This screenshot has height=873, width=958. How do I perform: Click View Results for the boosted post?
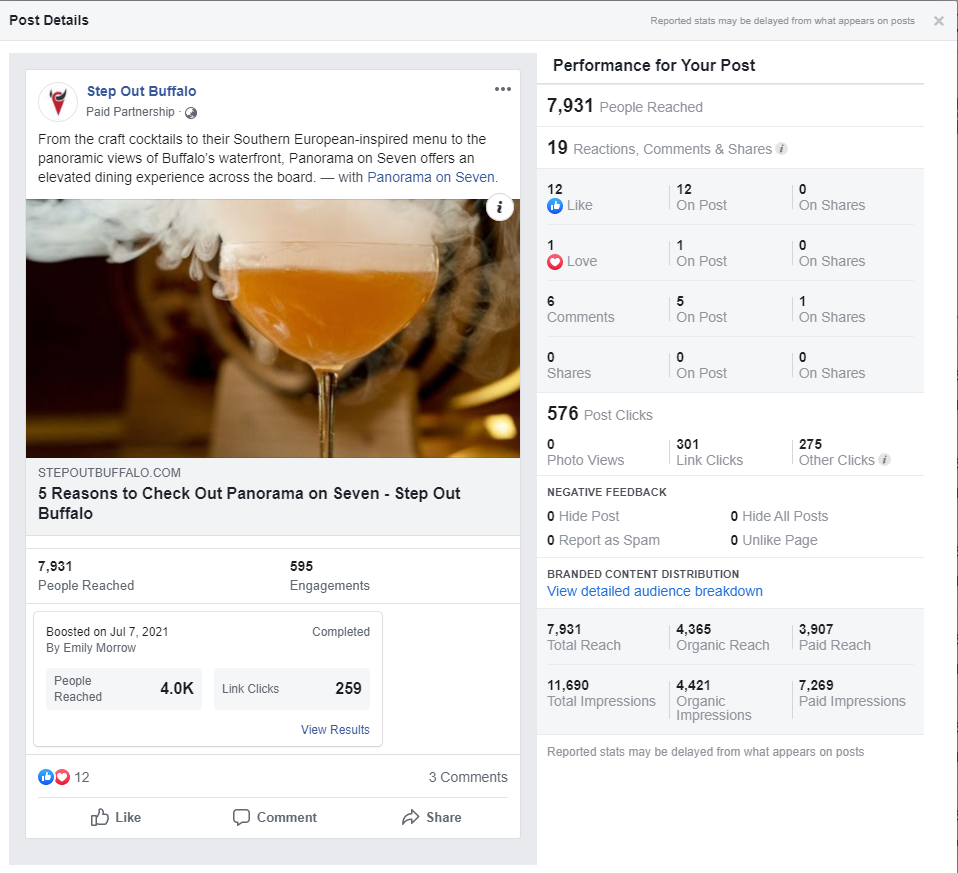335,729
